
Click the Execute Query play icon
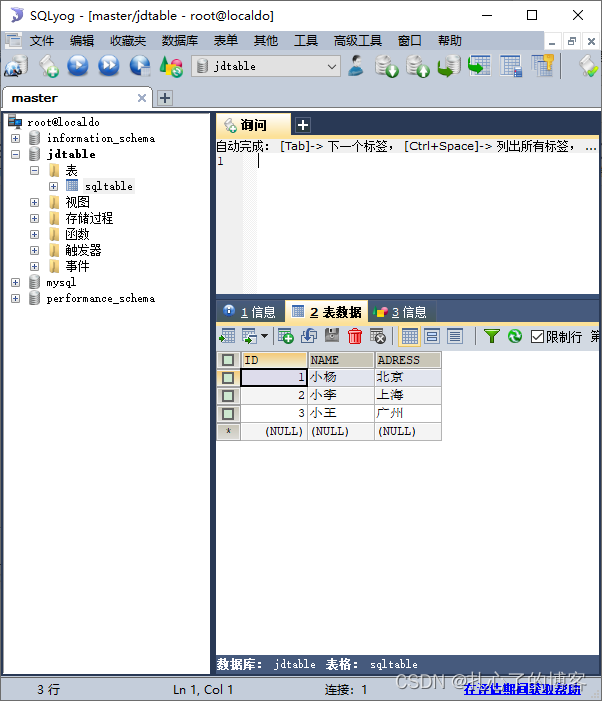(78, 66)
